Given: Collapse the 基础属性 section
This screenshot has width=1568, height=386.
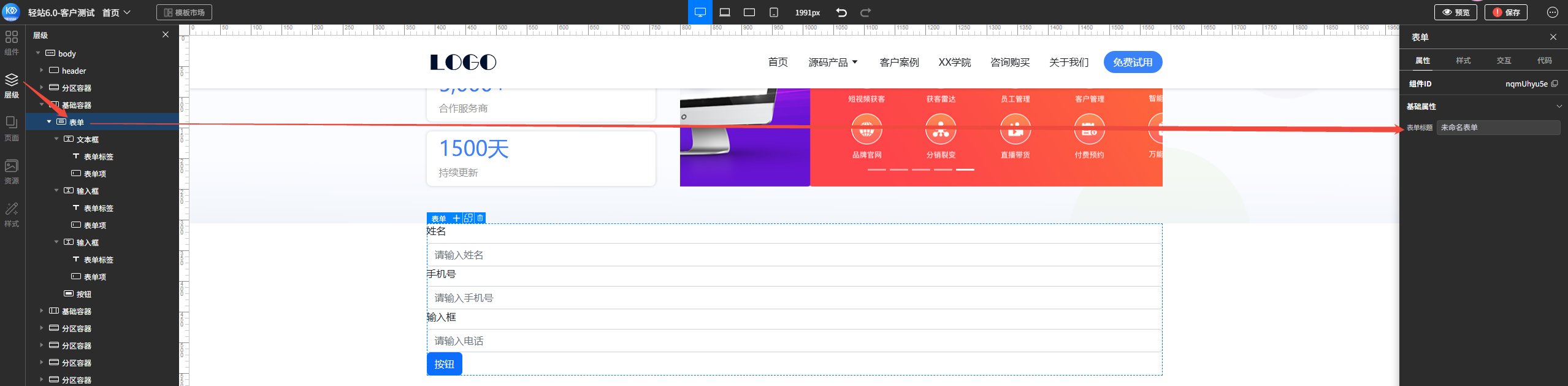Looking at the screenshot, I should click(x=1559, y=106).
